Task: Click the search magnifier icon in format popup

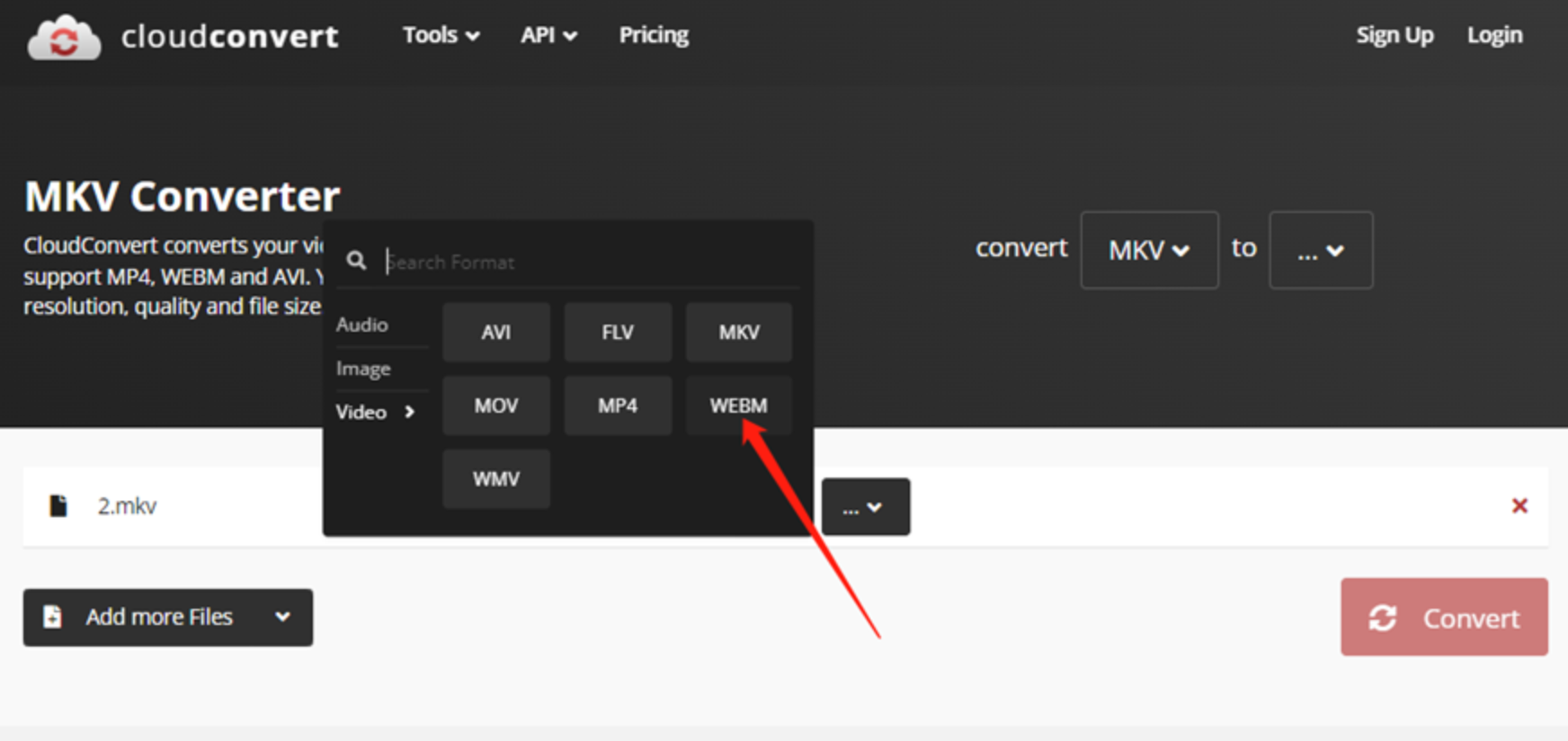Action: [x=356, y=261]
